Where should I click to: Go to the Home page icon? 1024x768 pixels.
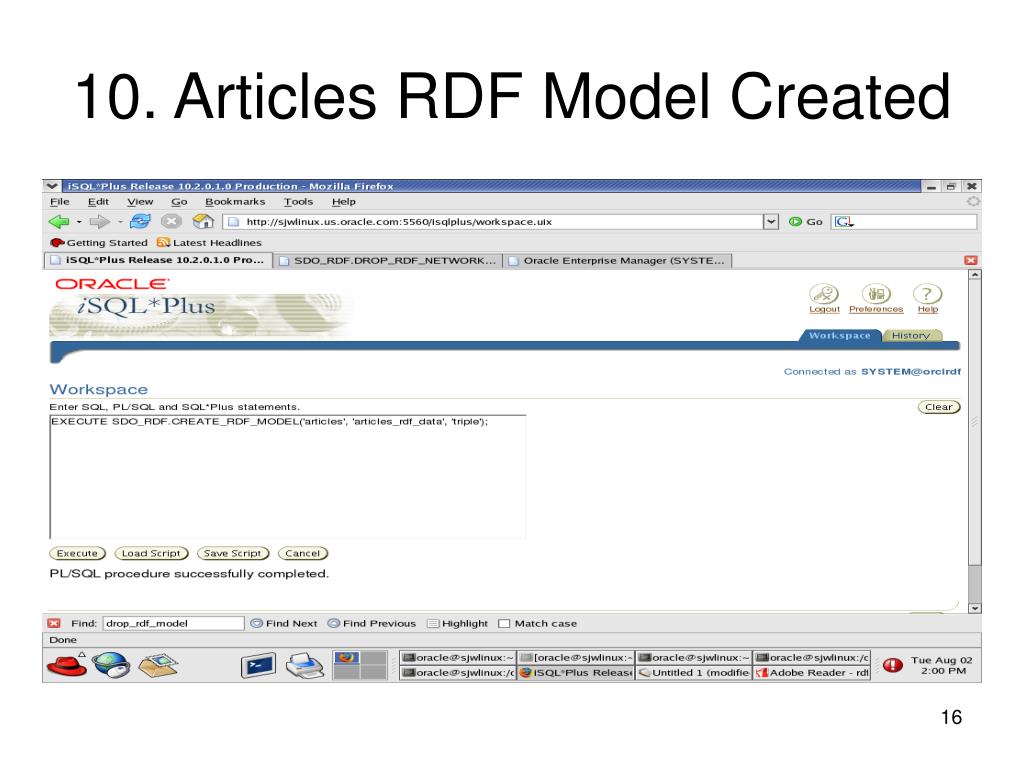(203, 221)
